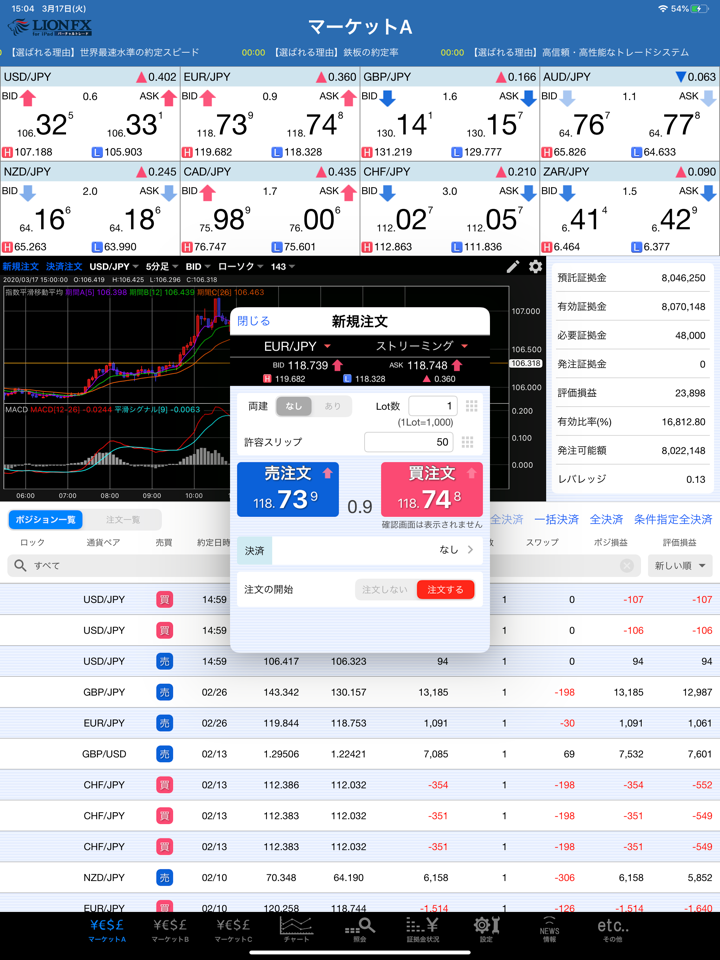The image size is (720, 960).
Task: Click the 許容スリップ input field
Action: [x=409, y=442]
